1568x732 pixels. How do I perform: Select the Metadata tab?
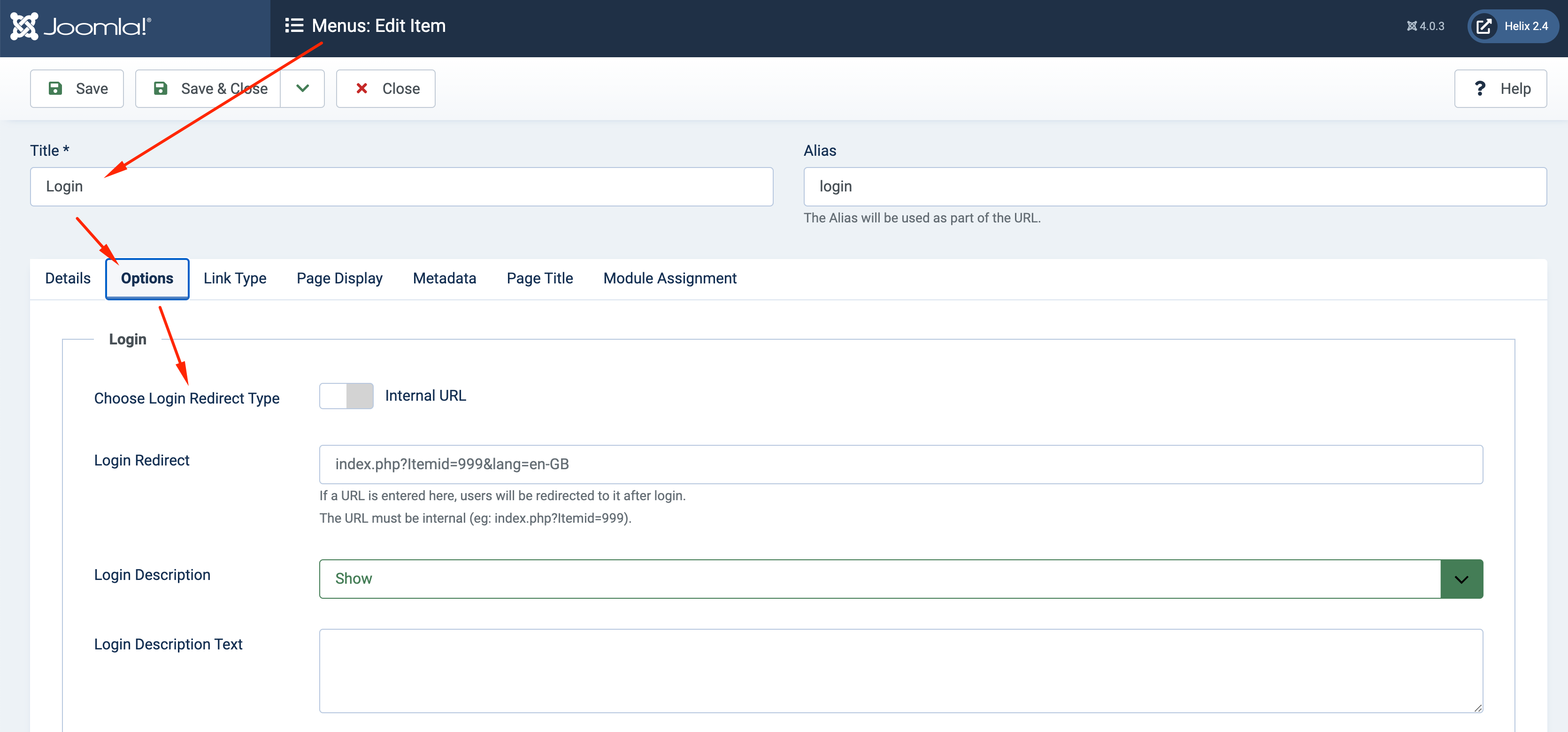pyautogui.click(x=445, y=279)
